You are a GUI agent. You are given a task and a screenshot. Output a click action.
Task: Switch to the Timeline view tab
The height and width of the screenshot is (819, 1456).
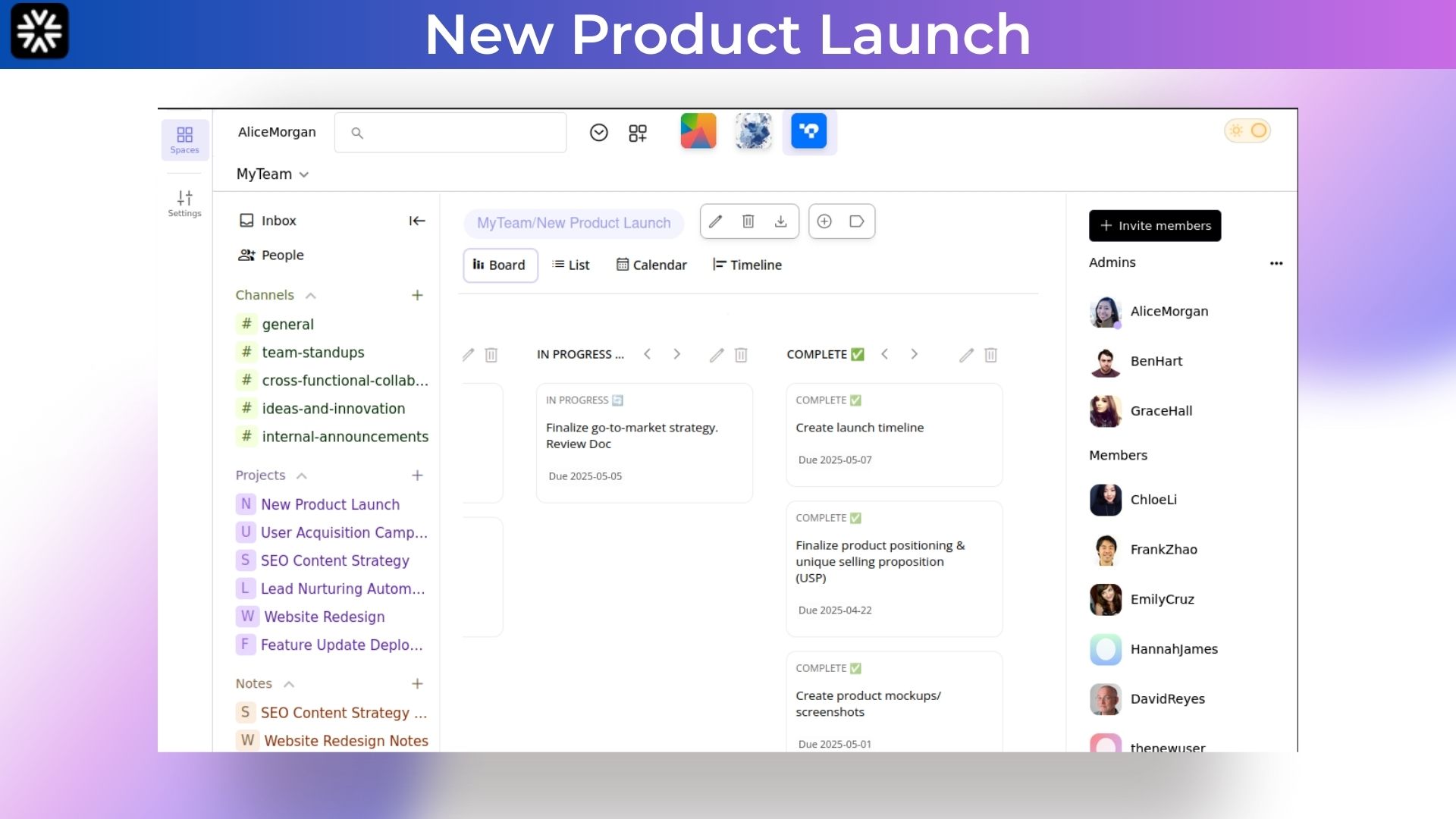(747, 265)
